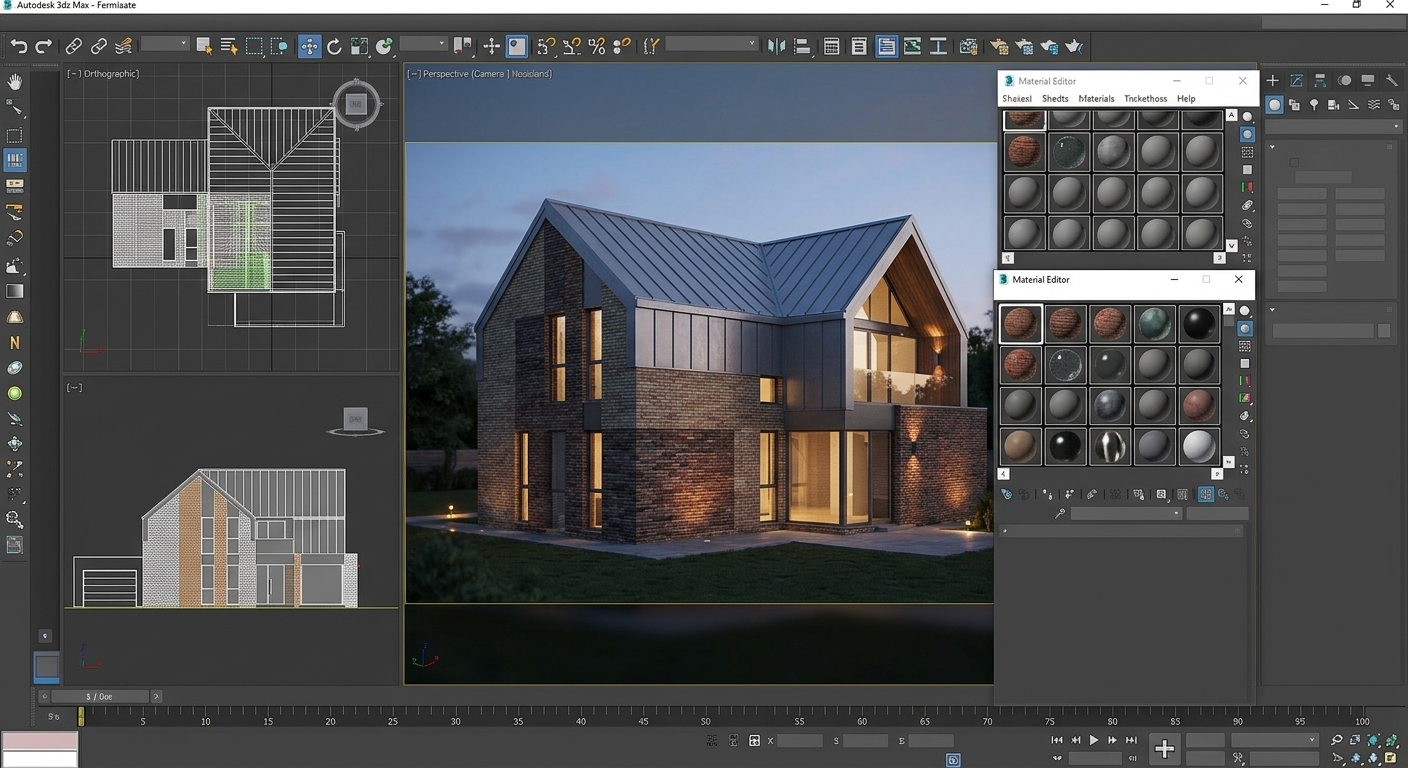Viewport: 1408px width, 768px height.
Task: Select the white material sphere sample slot
Action: tap(1199, 447)
